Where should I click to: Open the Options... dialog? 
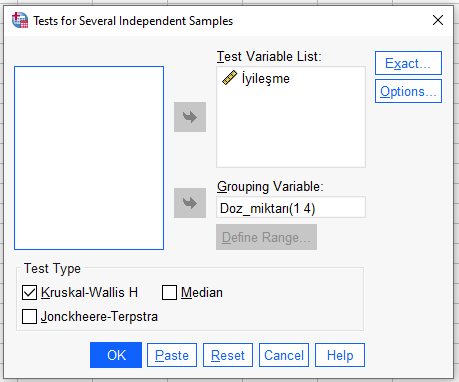click(x=408, y=91)
